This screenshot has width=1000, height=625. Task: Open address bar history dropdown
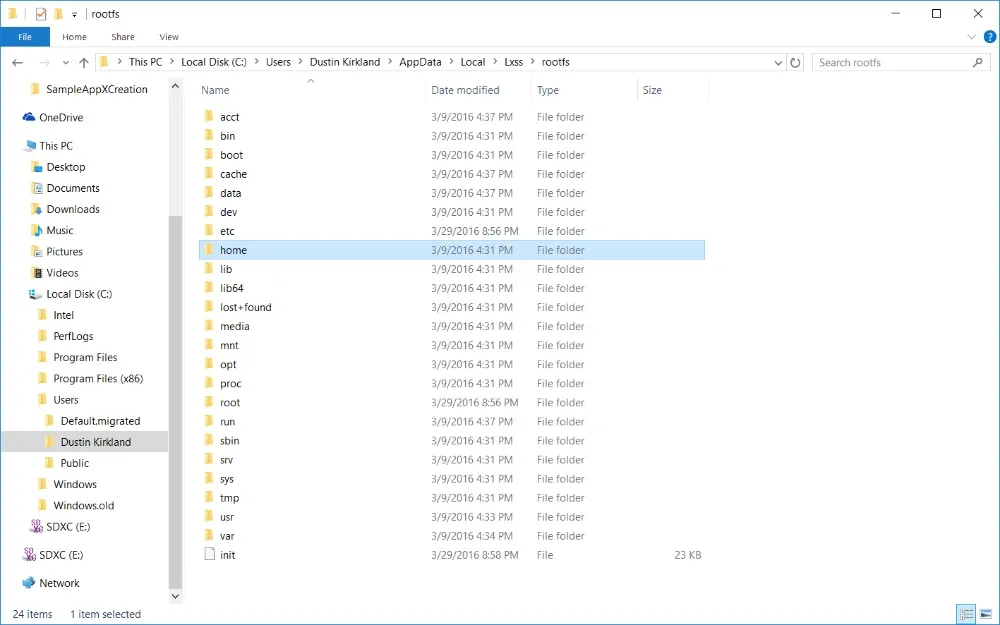[x=779, y=62]
